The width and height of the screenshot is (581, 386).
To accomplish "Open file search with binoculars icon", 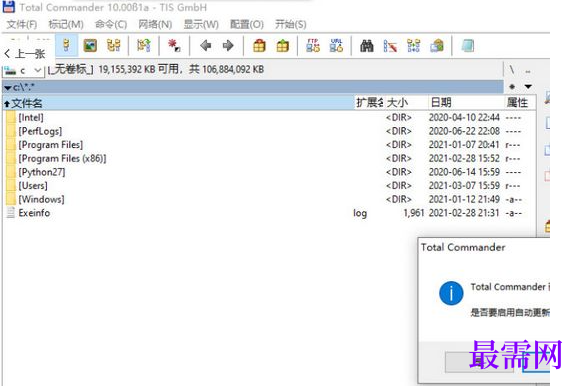I will [x=367, y=46].
